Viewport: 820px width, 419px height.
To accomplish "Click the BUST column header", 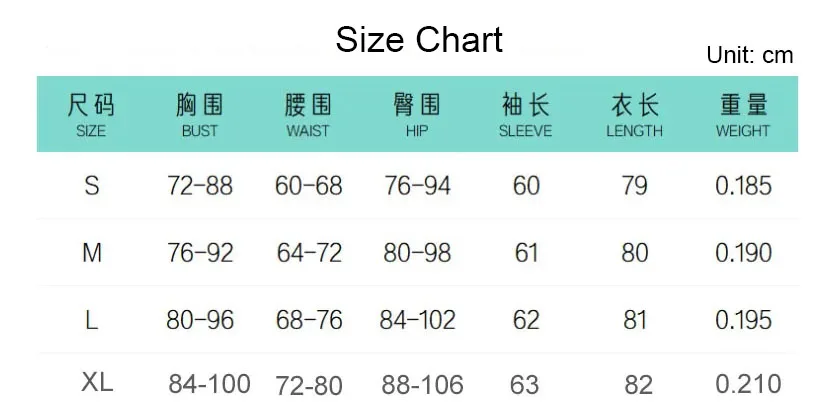I will pyautogui.click(x=199, y=116).
